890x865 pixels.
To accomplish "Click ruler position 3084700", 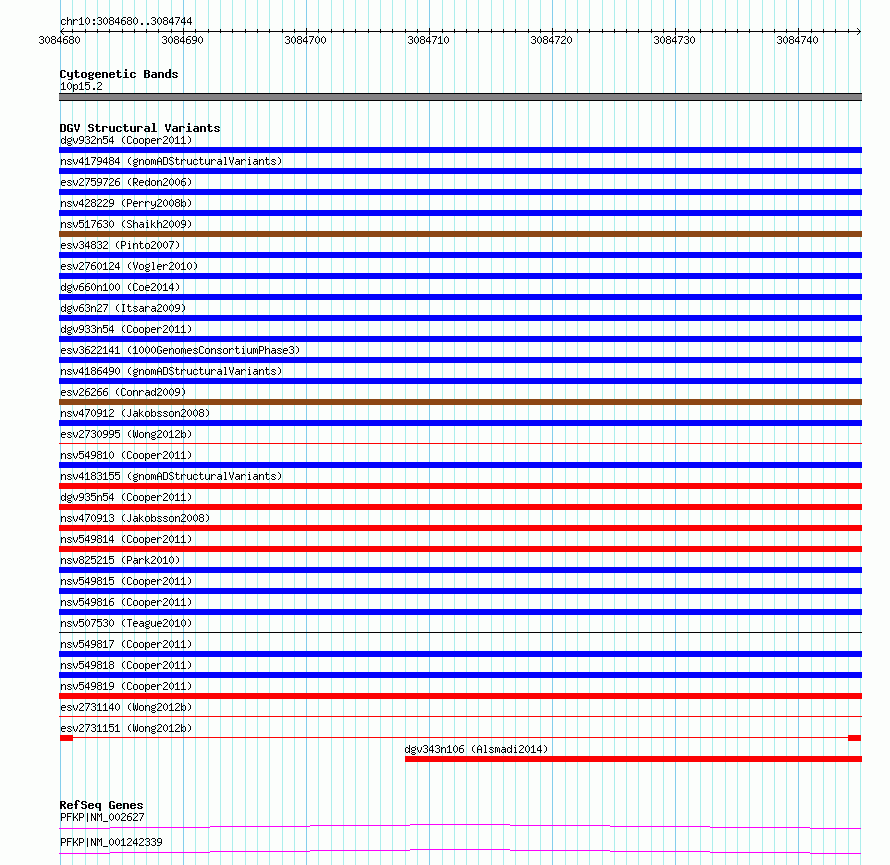I will click(305, 40).
